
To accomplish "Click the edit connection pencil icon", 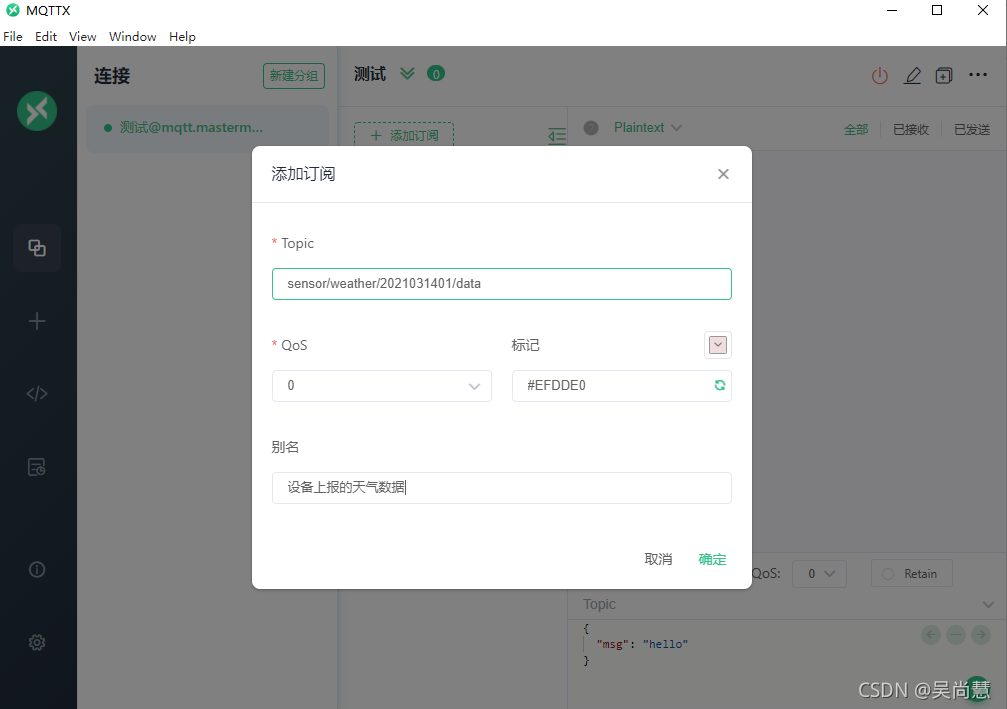I will point(913,76).
